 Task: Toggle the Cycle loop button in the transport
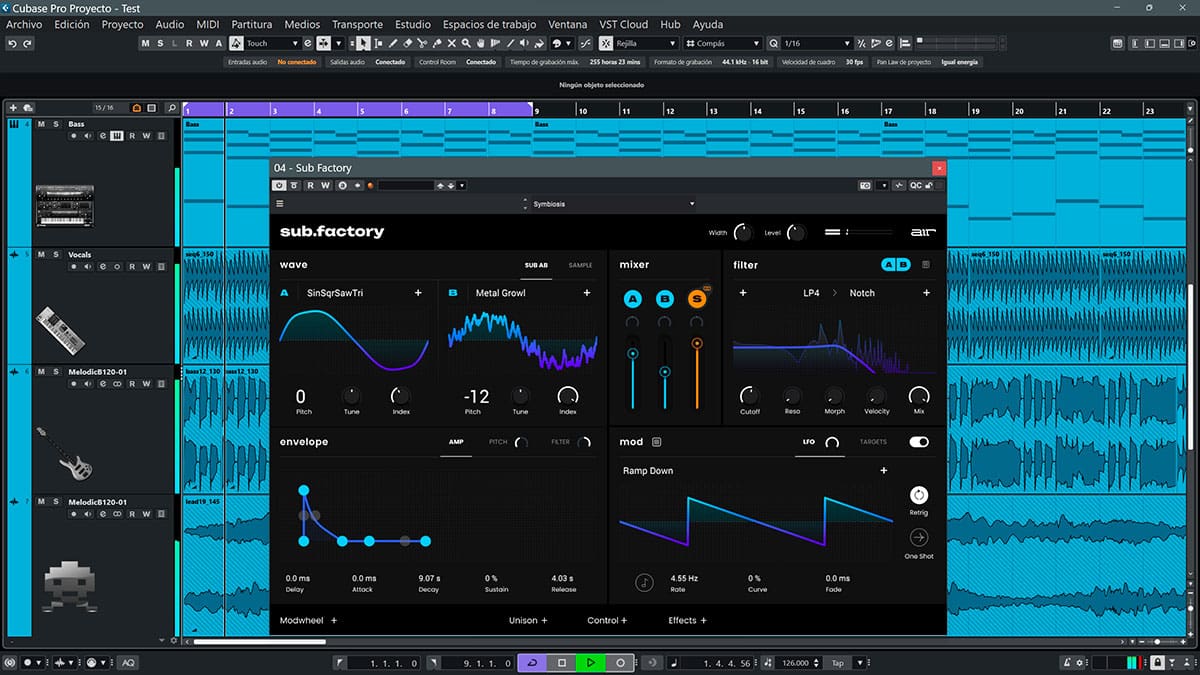[x=533, y=663]
